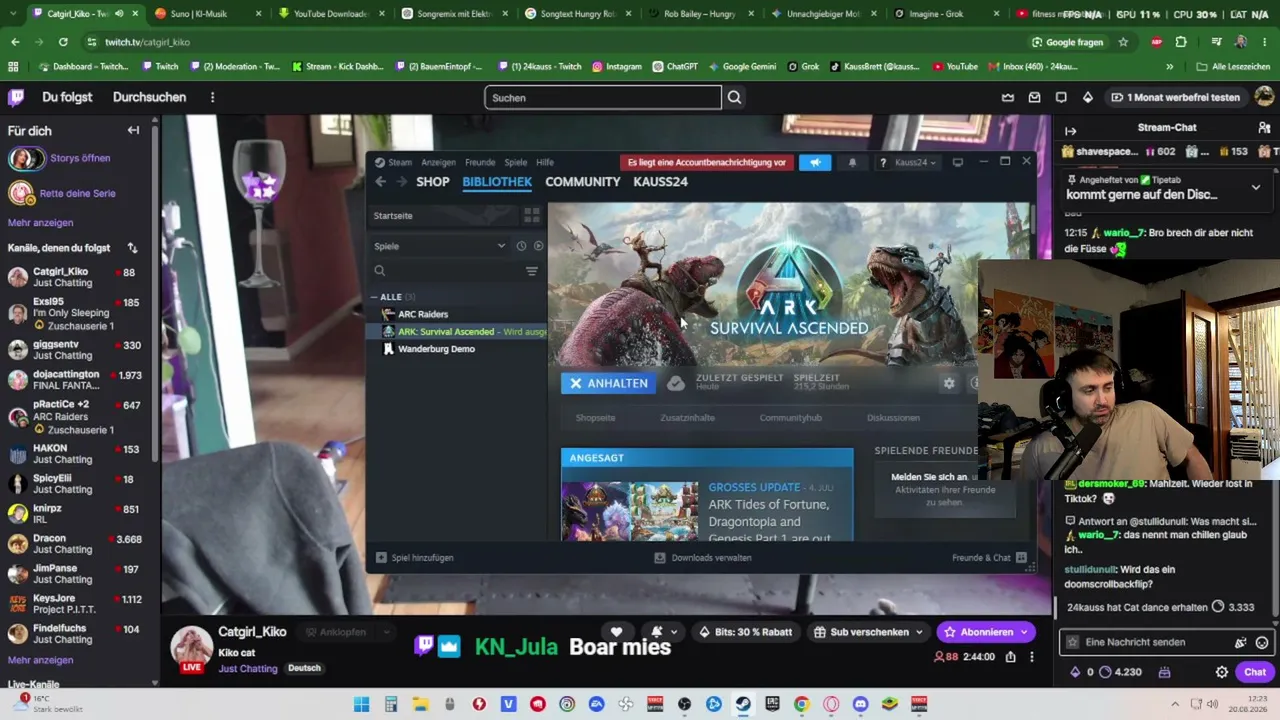The width and height of the screenshot is (1280, 720).
Task: Collapse the ALLE category in Steam
Action: [374, 297]
